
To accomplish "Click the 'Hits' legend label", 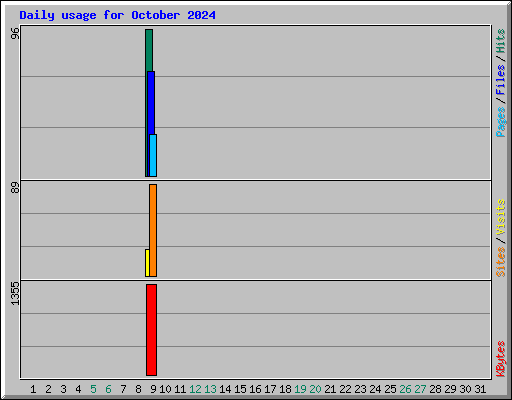I will click(x=500, y=41).
